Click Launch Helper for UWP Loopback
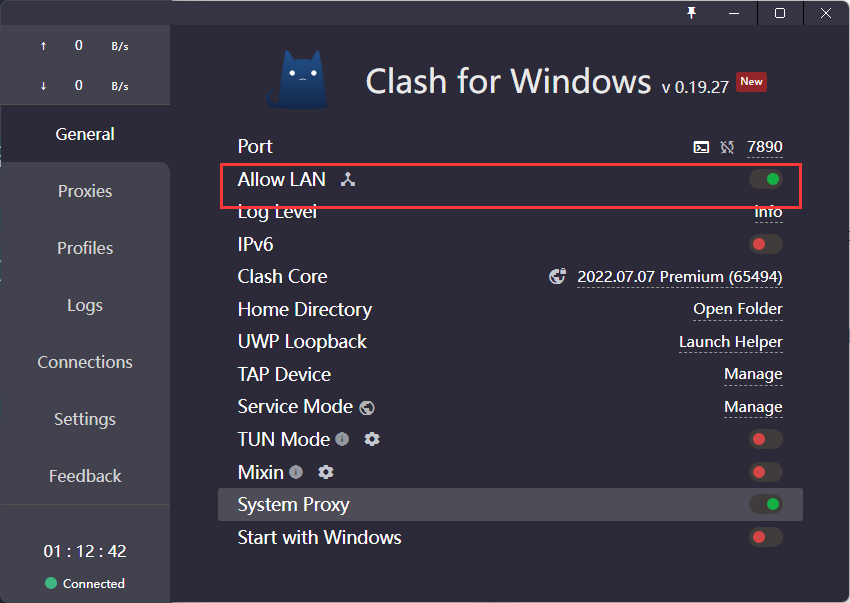 click(731, 342)
